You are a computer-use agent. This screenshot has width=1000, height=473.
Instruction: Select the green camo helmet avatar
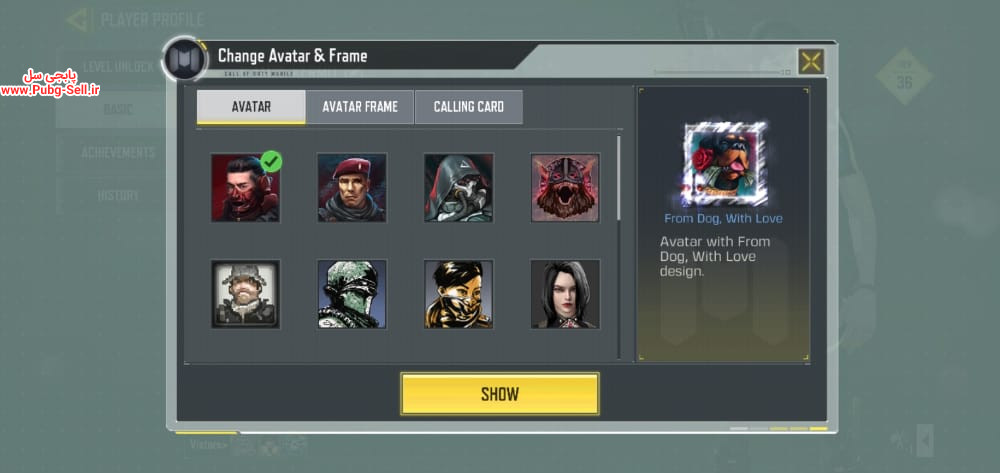tap(352, 294)
